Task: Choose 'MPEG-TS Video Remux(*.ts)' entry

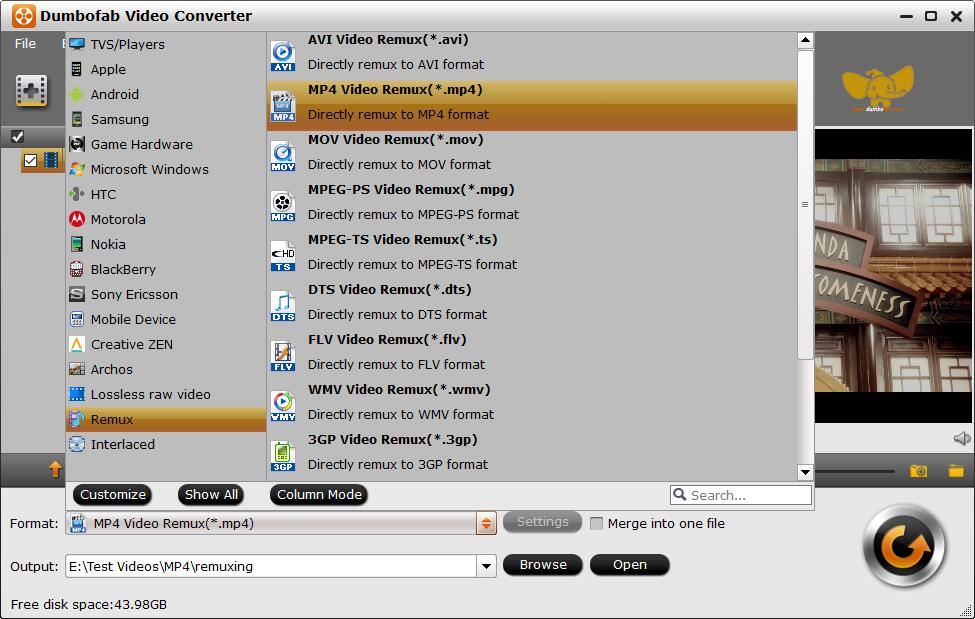Action: [x=532, y=256]
